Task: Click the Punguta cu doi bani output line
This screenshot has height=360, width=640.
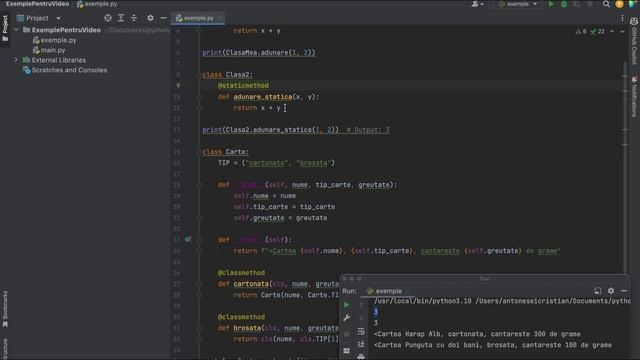Action: click(x=493, y=345)
